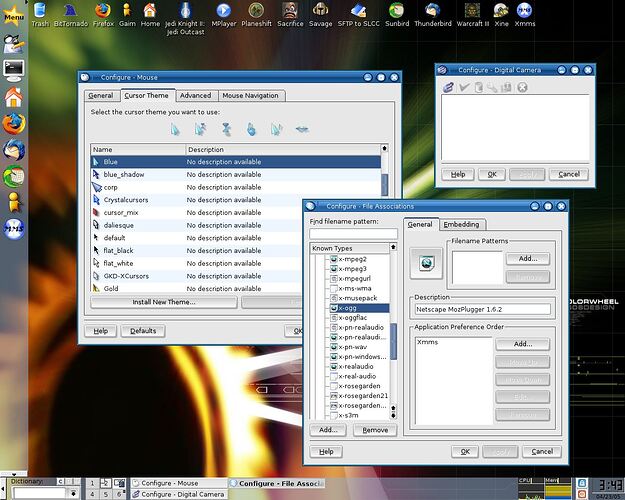The image size is (625, 500).
Task: Click Add in Application Preference Order
Action: point(523,344)
